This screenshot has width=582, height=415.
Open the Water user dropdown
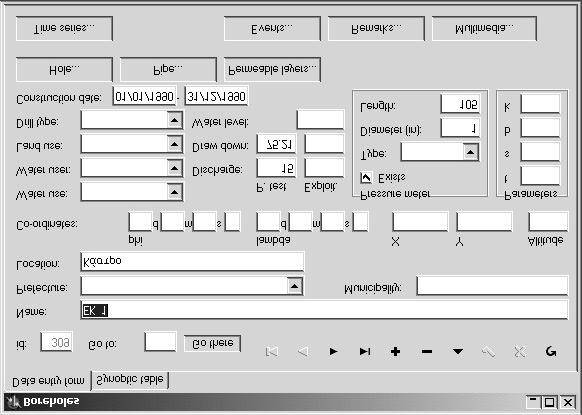[174, 168]
